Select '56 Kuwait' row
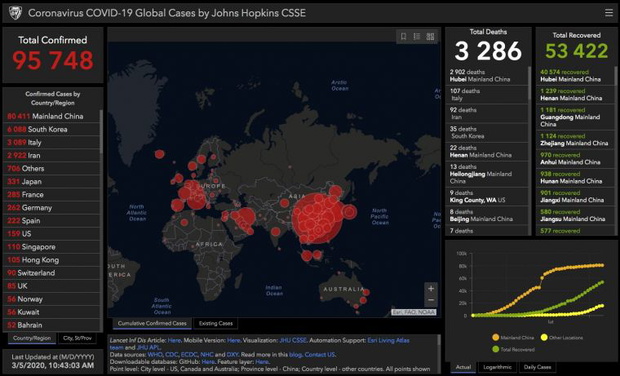Viewport: 620px width, 376px height. (x=51, y=312)
